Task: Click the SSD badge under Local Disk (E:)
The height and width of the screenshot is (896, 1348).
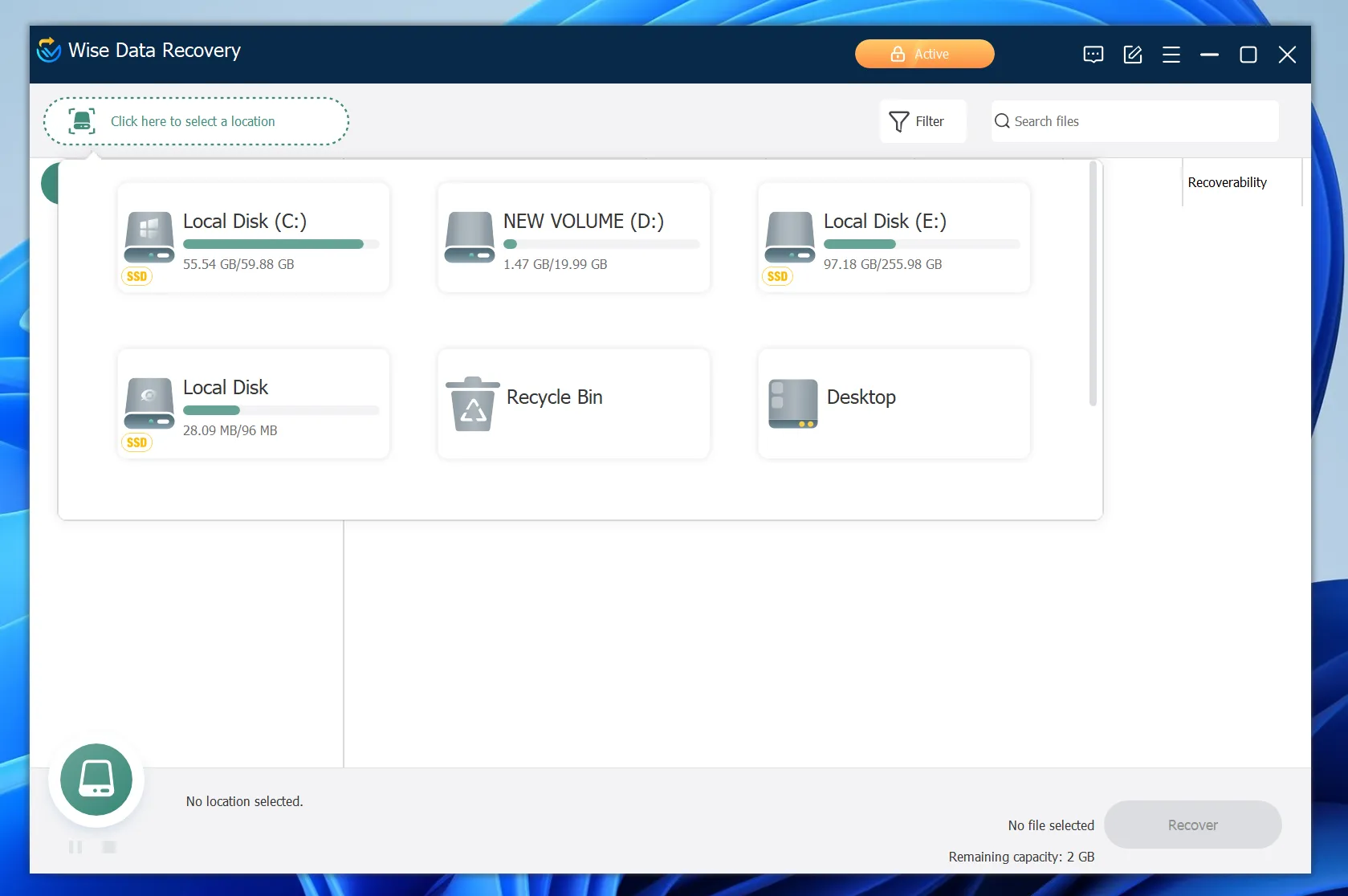Action: coord(777,276)
